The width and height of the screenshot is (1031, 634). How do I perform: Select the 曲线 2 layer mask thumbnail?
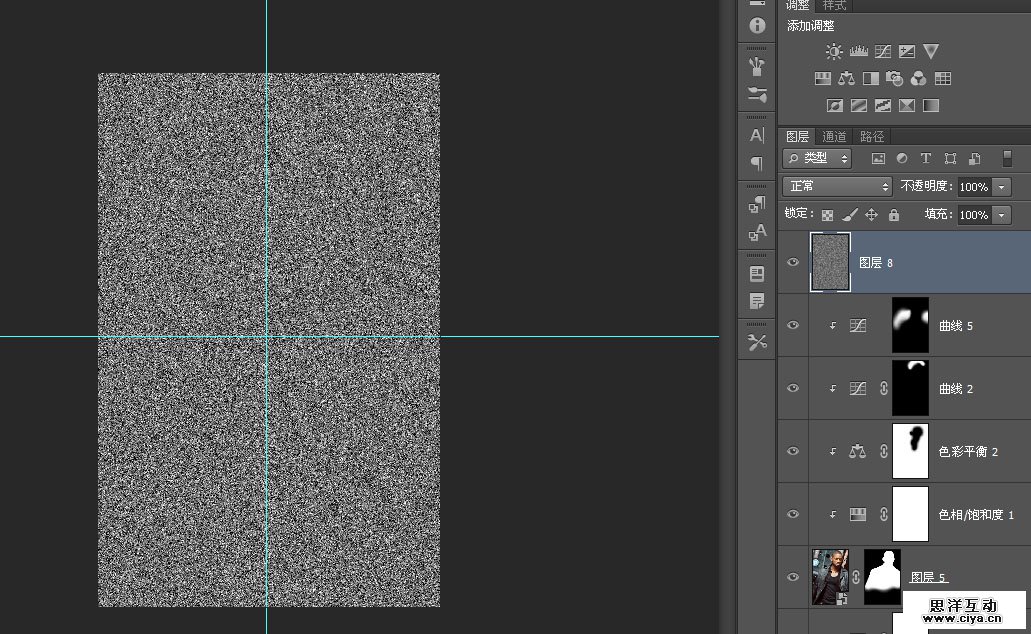pos(910,388)
